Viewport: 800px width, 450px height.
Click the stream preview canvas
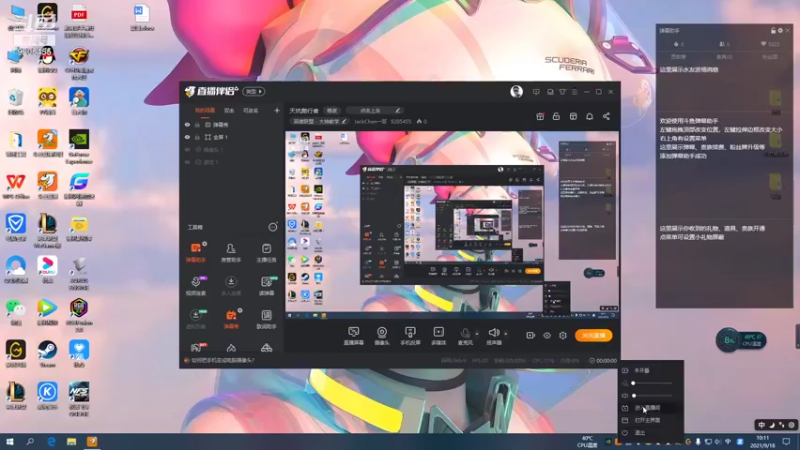[452, 224]
